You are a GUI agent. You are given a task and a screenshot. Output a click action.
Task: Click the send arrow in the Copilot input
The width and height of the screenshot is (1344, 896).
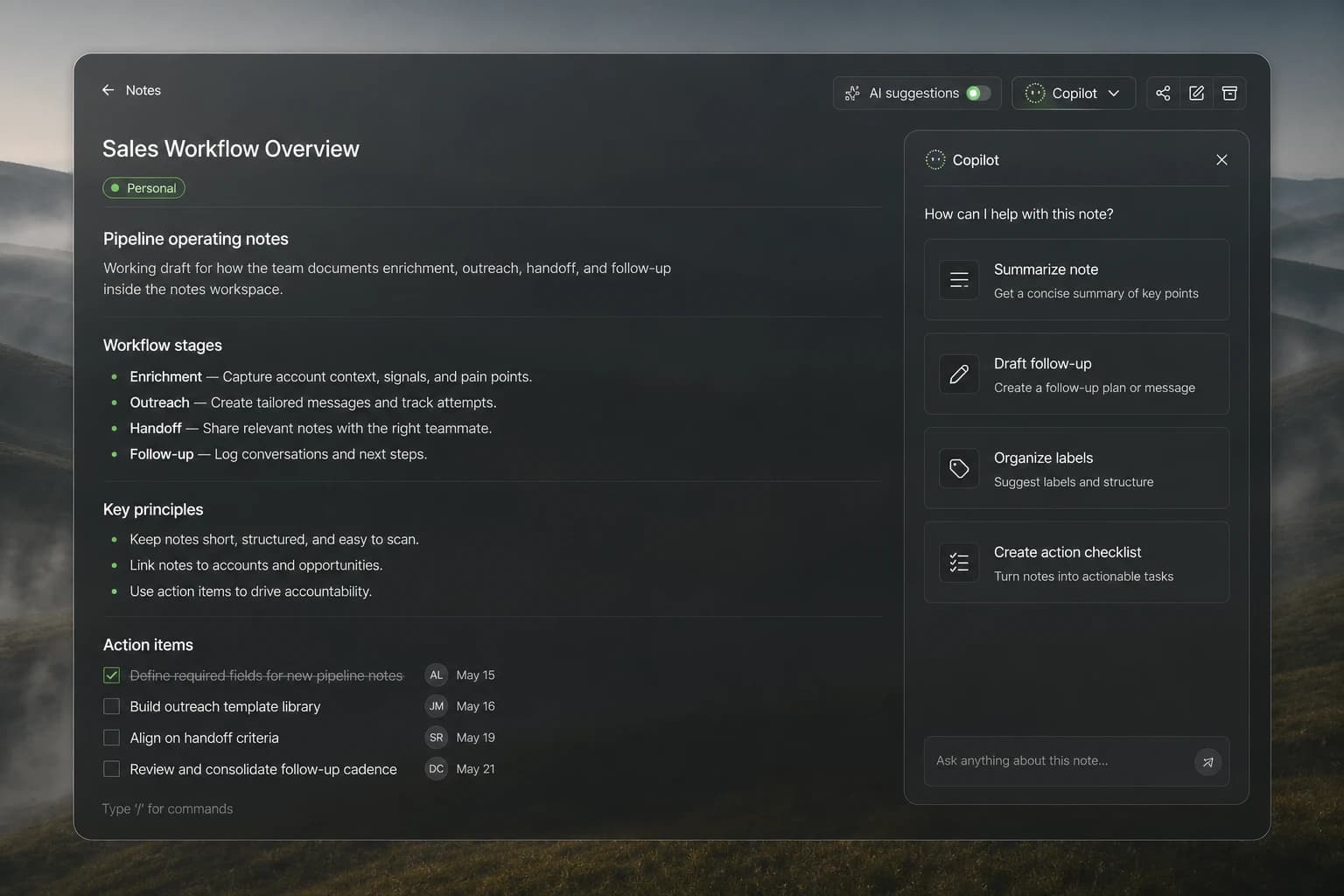(x=1207, y=762)
